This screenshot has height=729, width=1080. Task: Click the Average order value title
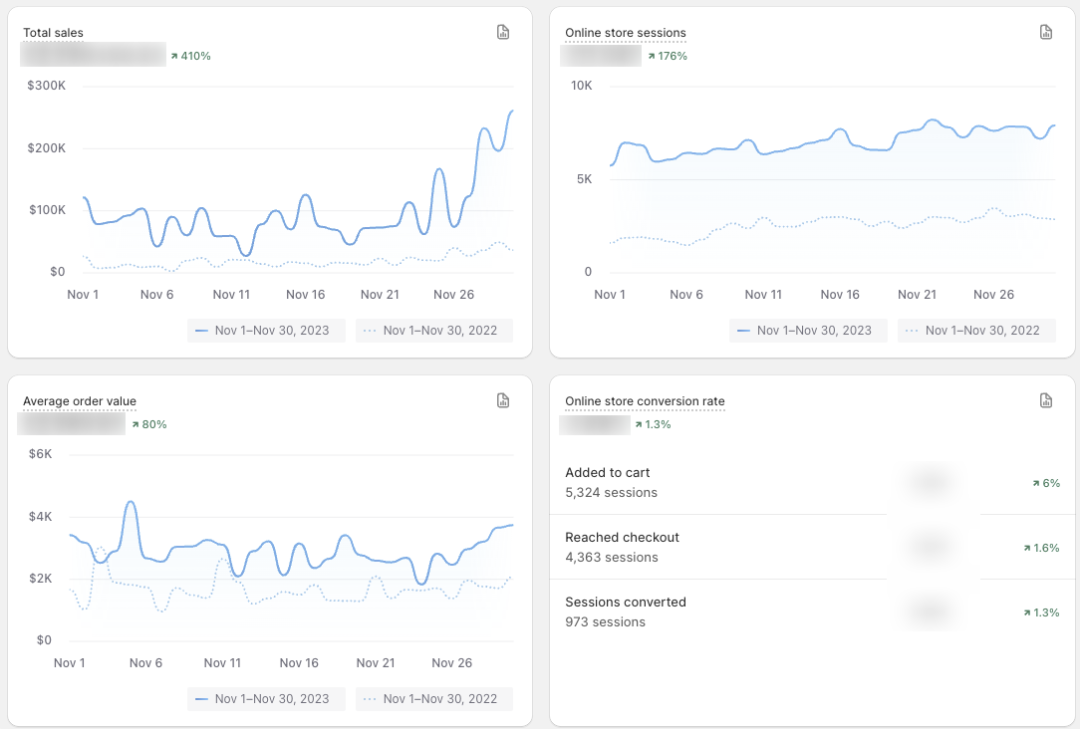(79, 402)
